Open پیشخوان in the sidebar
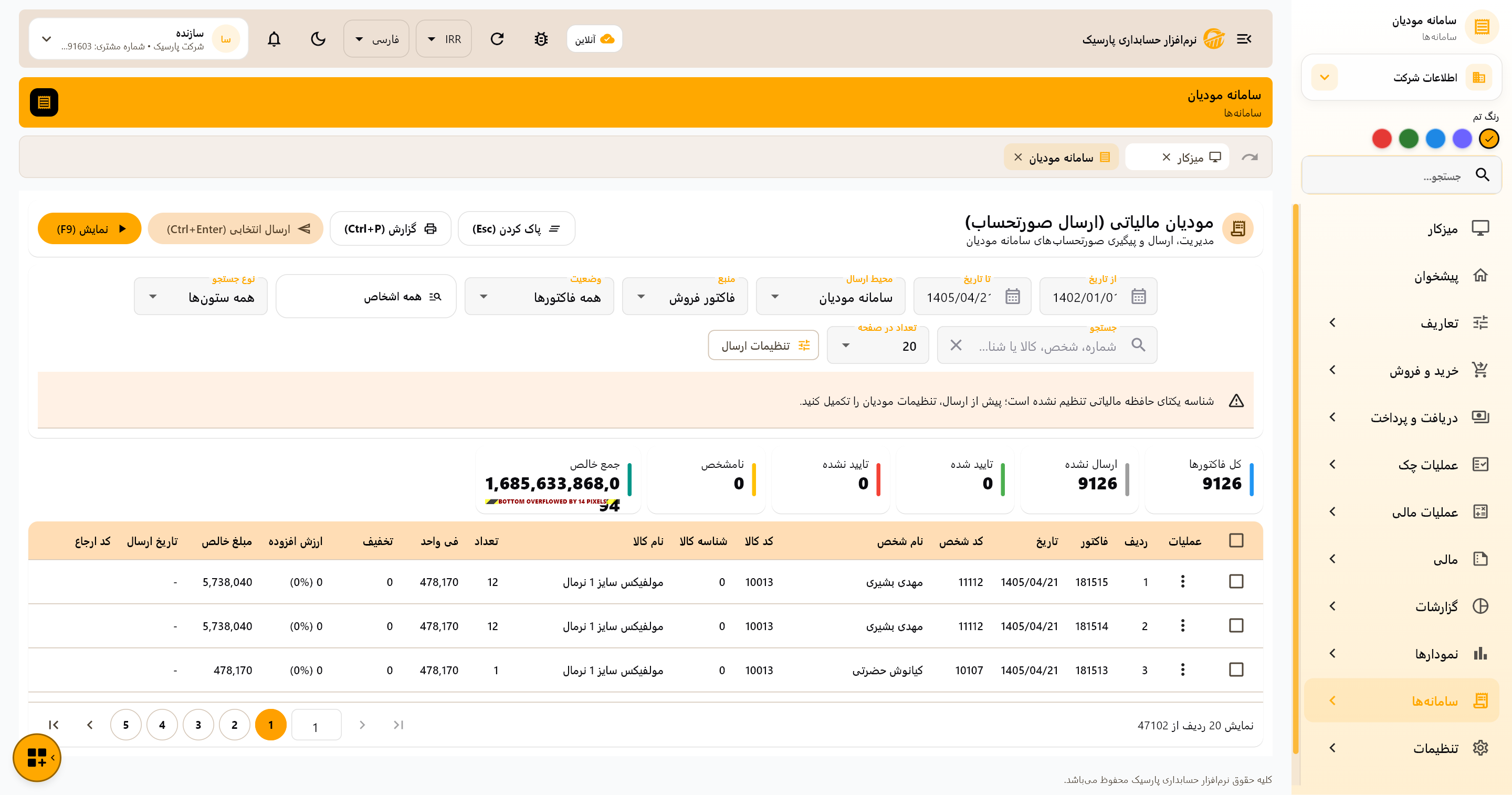The image size is (1512, 795). 1401,275
